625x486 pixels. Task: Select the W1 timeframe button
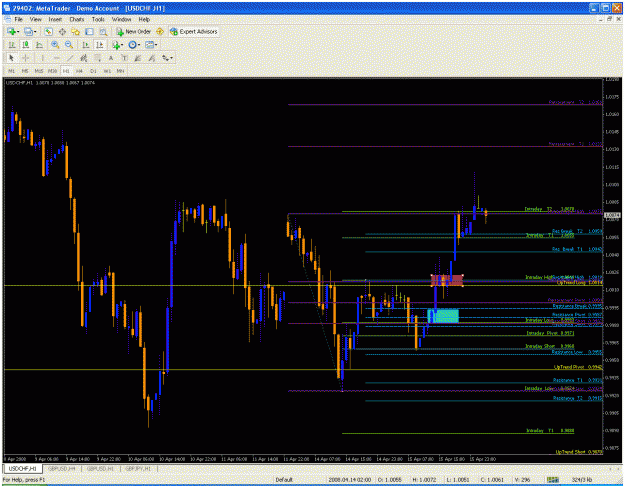(x=107, y=71)
